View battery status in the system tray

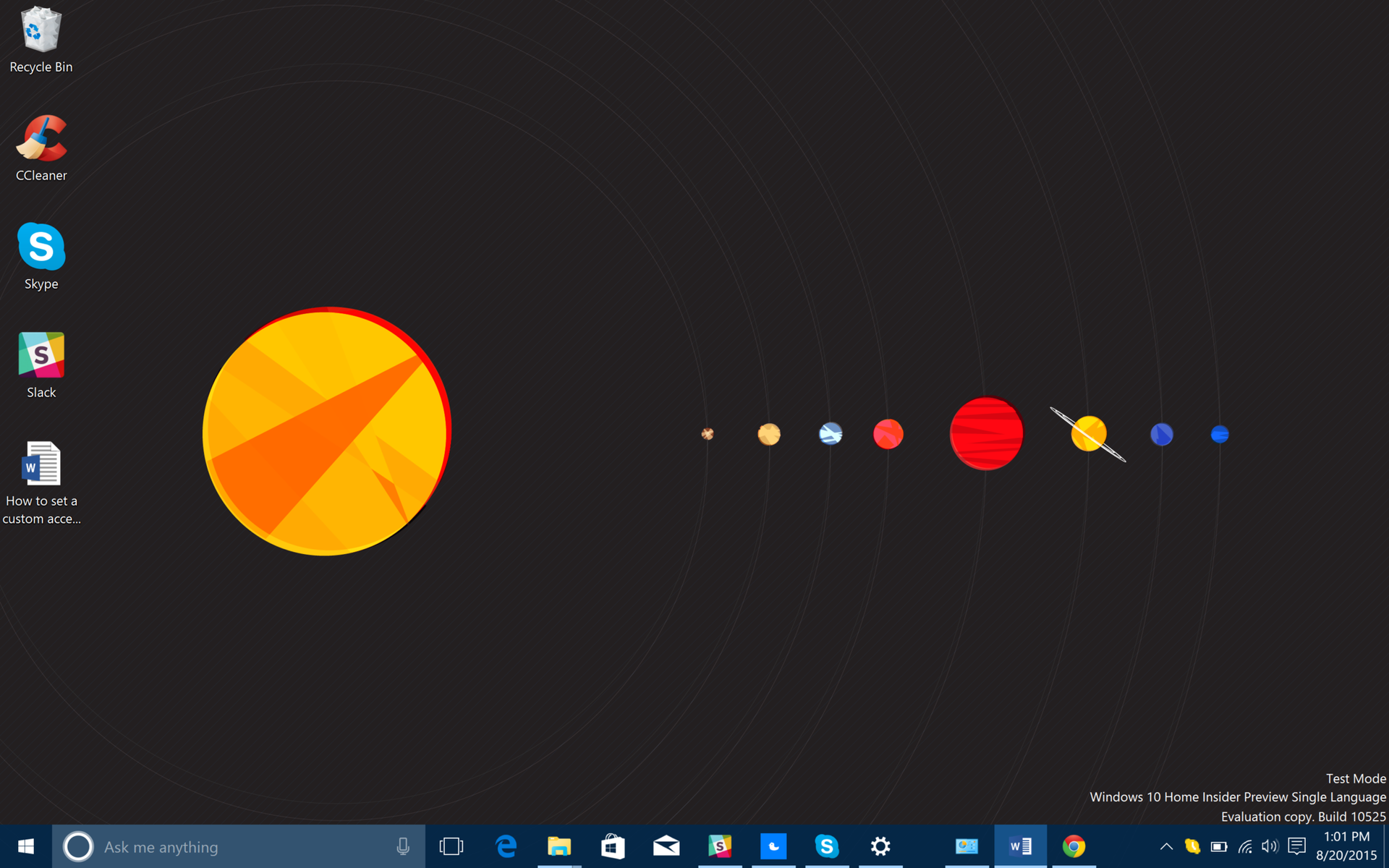(1220, 846)
